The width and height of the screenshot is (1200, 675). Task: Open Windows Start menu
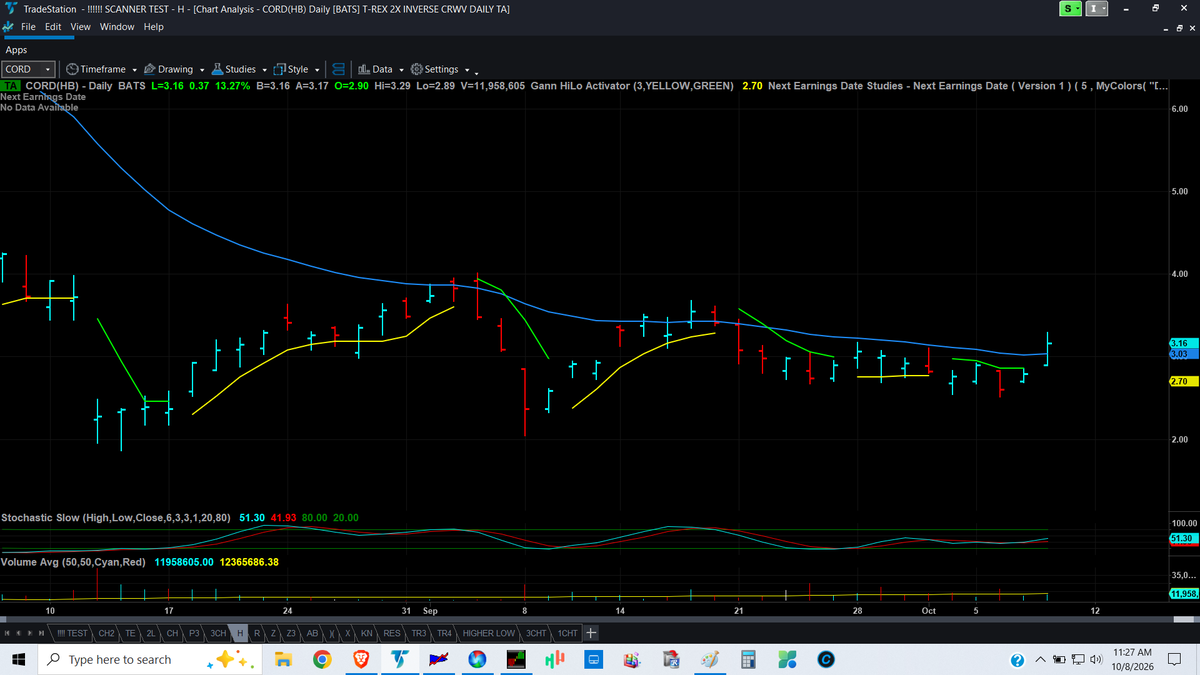click(17, 660)
